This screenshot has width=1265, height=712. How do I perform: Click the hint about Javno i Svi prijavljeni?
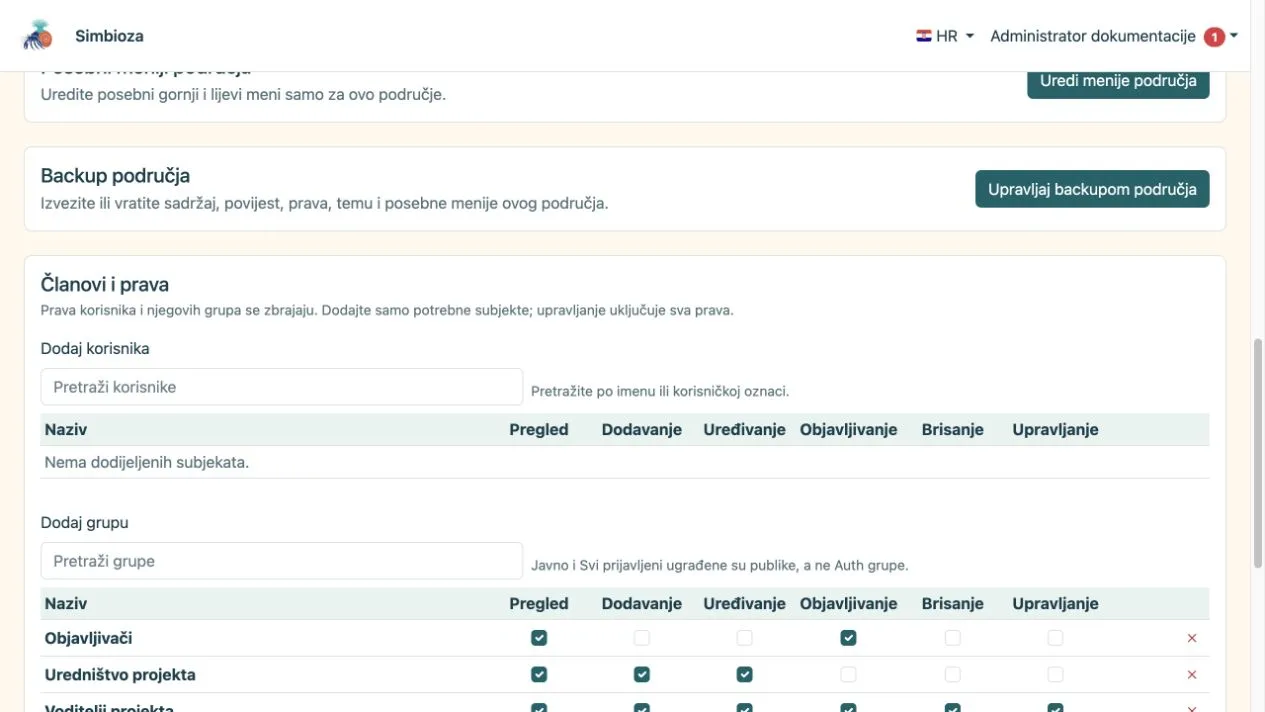[720, 565]
